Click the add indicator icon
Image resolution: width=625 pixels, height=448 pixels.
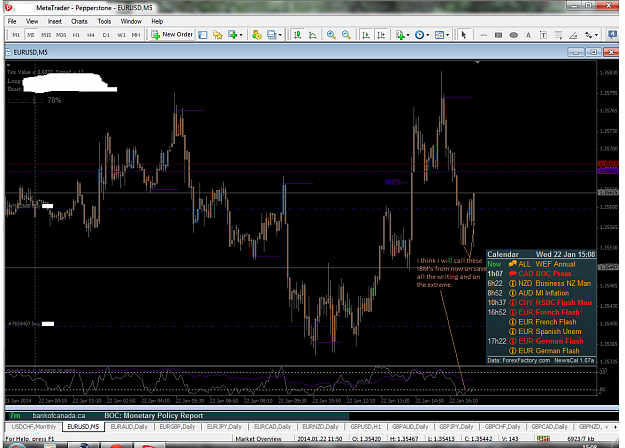tap(400, 35)
